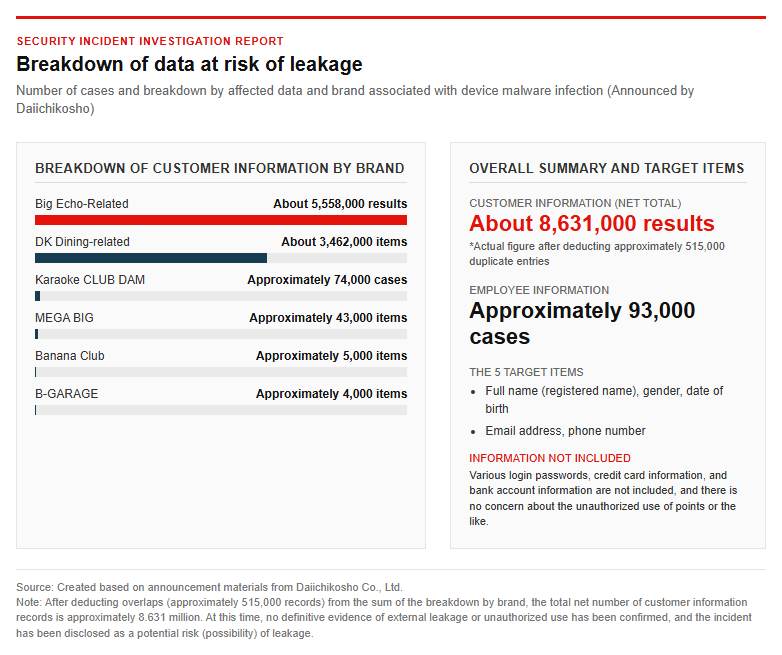Click the 'Overall Summary and Target Items' heading

(x=606, y=168)
